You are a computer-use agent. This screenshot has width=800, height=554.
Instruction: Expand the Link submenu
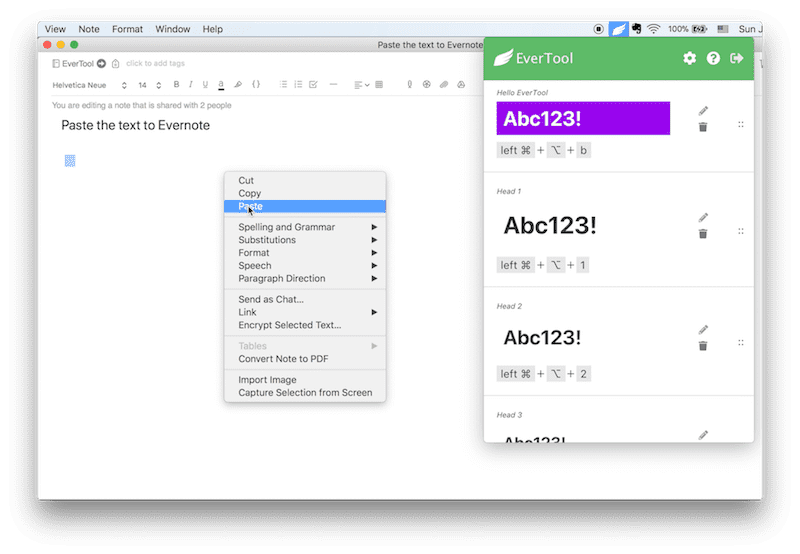click(x=305, y=312)
